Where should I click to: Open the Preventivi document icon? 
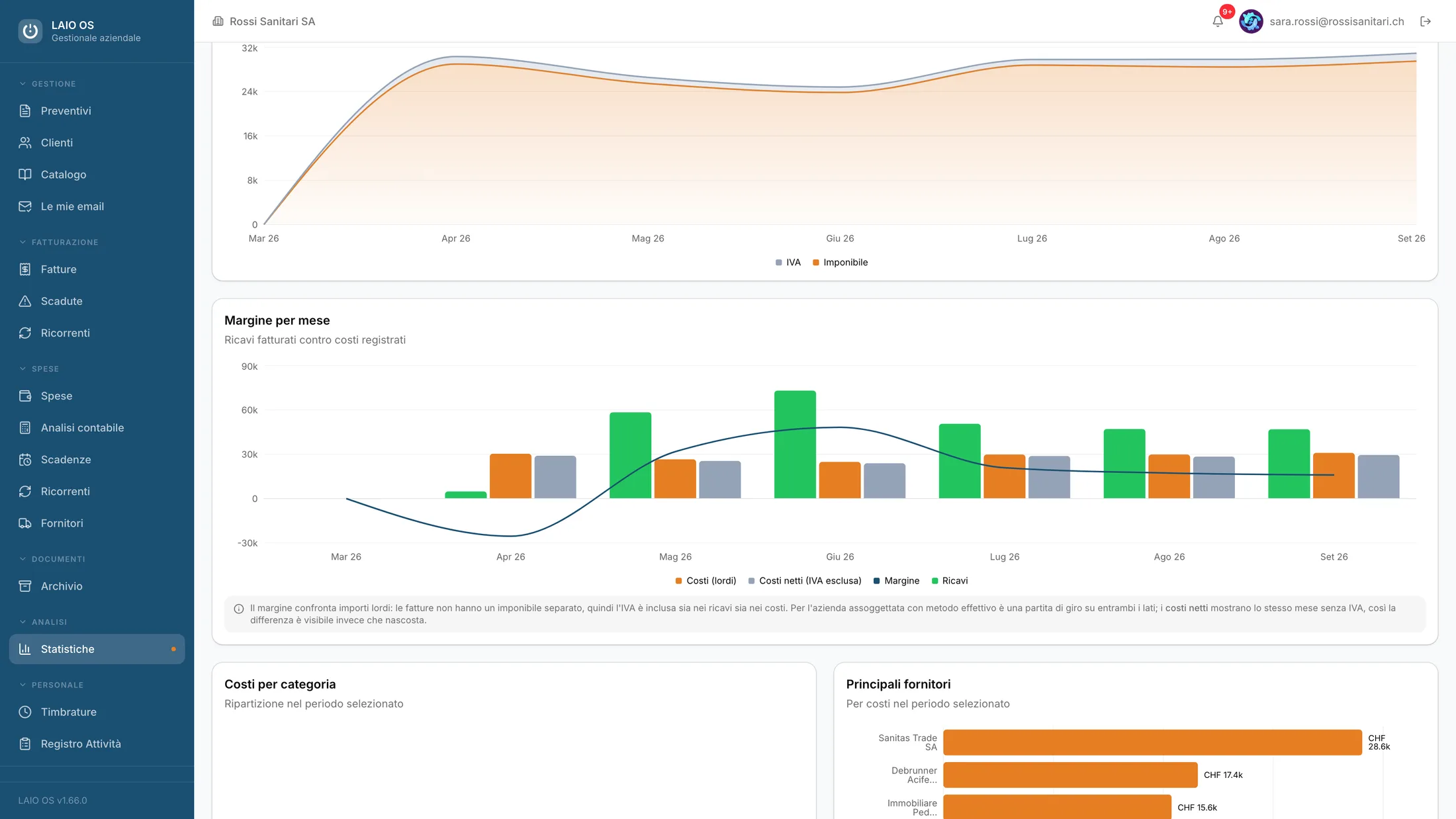click(x=25, y=110)
